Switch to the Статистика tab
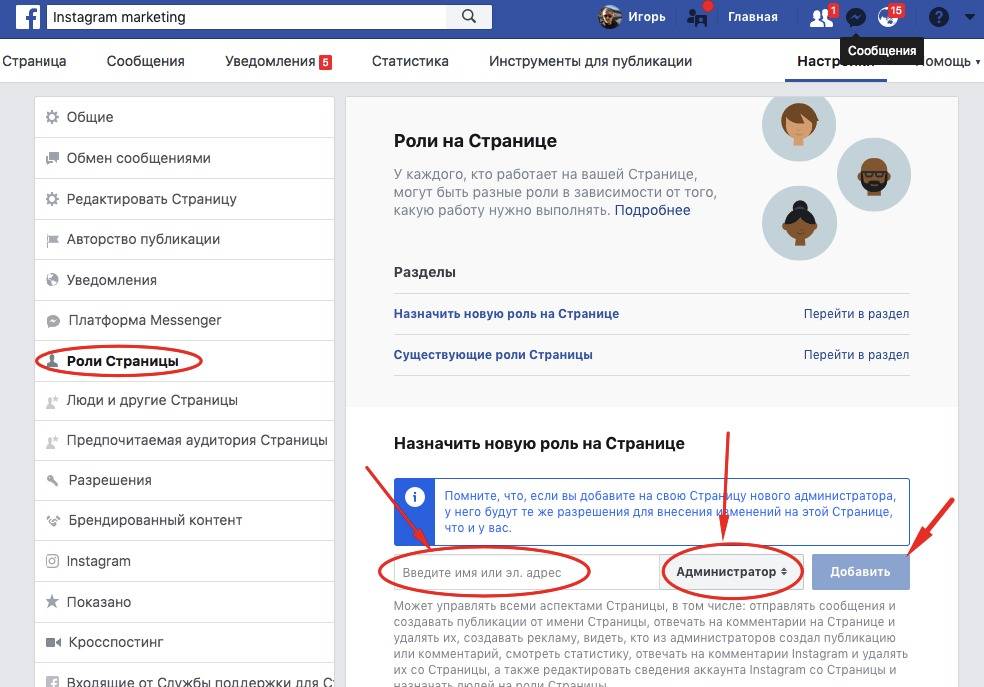The height and width of the screenshot is (687, 984). (410, 61)
